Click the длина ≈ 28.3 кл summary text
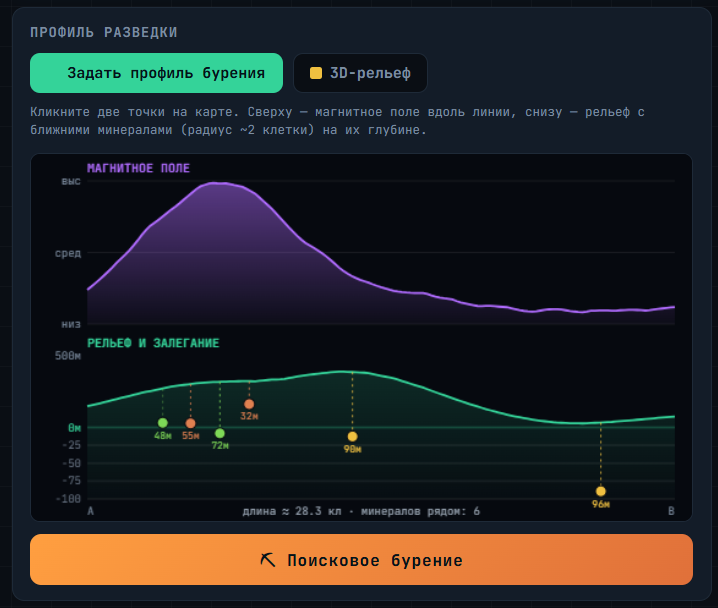This screenshot has height=608, width=718. pos(292,511)
